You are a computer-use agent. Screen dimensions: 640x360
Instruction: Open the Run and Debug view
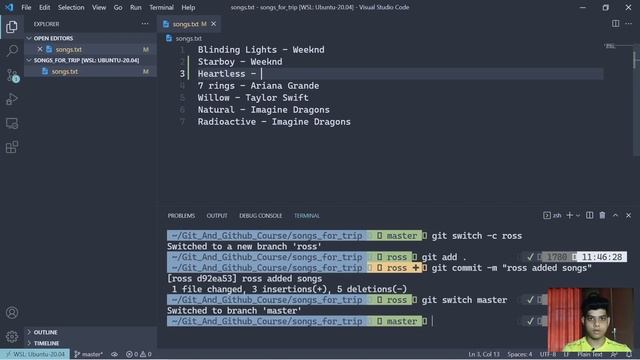[x=12, y=99]
